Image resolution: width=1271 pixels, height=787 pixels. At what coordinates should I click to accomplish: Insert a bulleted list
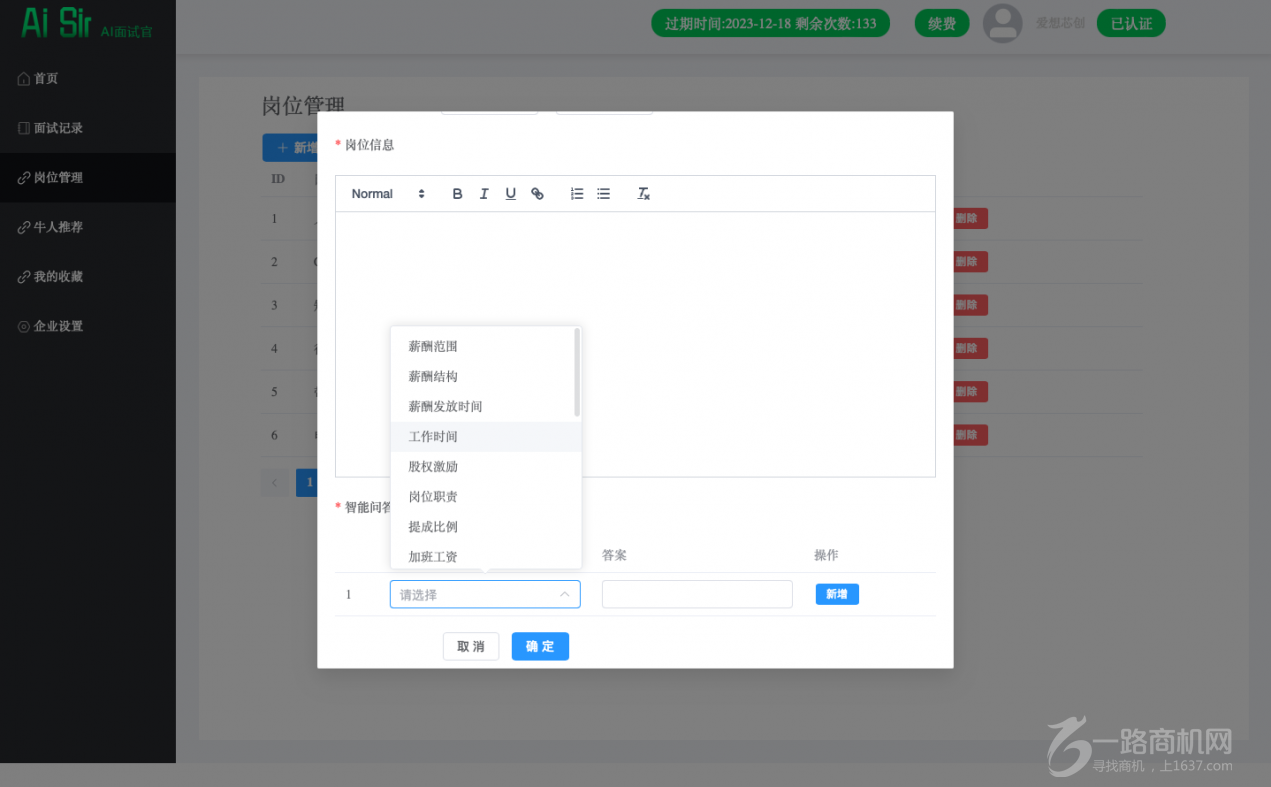pyautogui.click(x=603, y=194)
